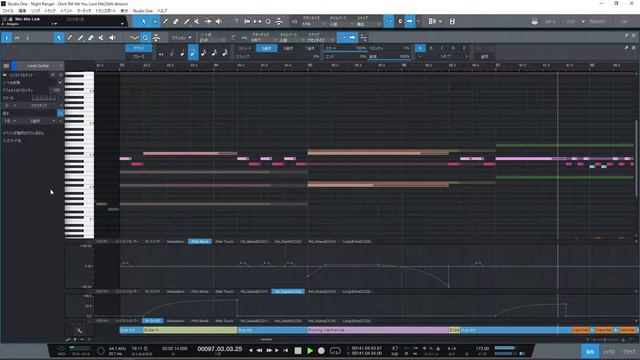Image resolution: width=640 pixels, height=360 pixels.
Task: Click the 適用 apply button
Action: [484, 56]
